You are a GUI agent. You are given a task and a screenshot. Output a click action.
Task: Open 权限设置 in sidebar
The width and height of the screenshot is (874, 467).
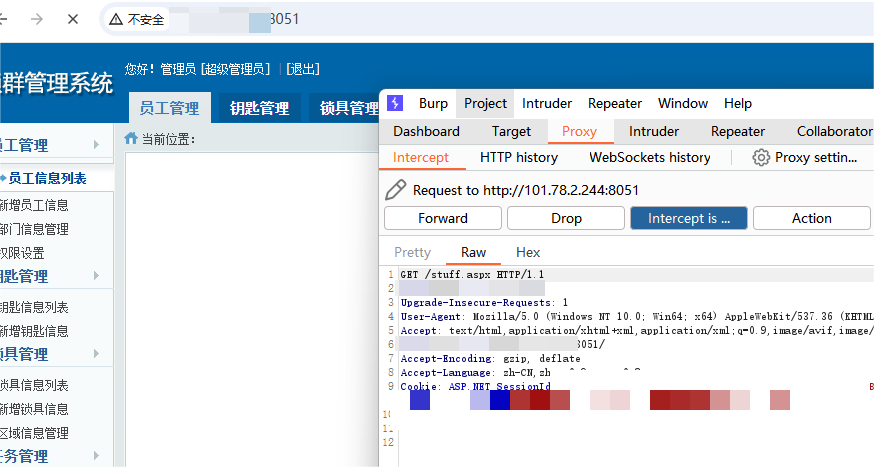click(x=22, y=254)
